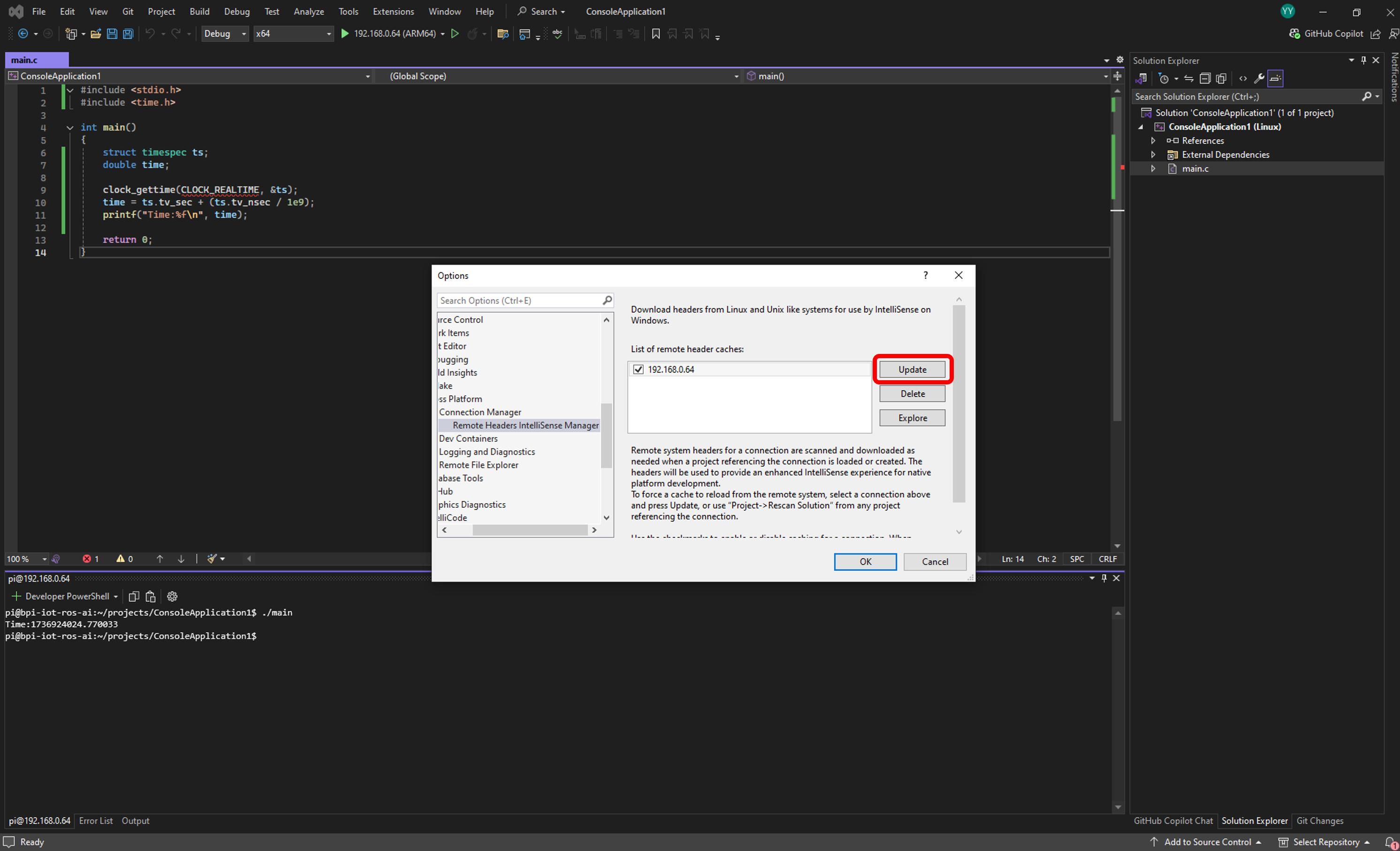Click the Update button for remote headers
1400x851 pixels.
tap(912, 369)
